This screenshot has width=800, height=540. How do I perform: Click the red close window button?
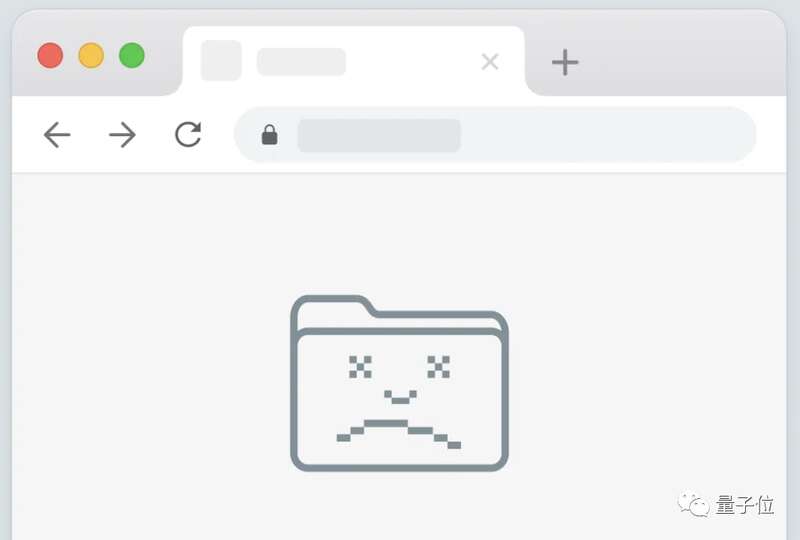(x=50, y=56)
